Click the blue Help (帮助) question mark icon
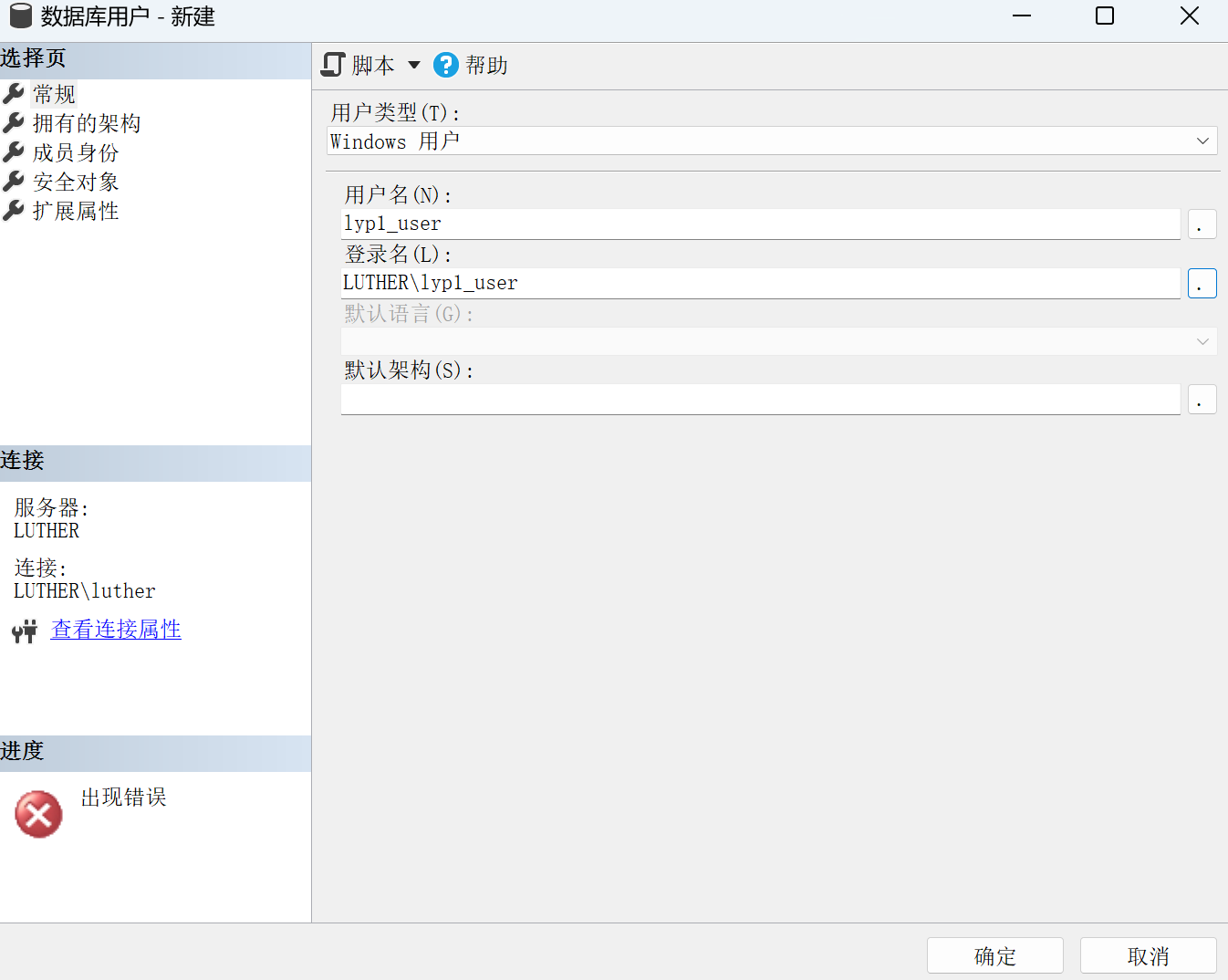 click(x=445, y=65)
